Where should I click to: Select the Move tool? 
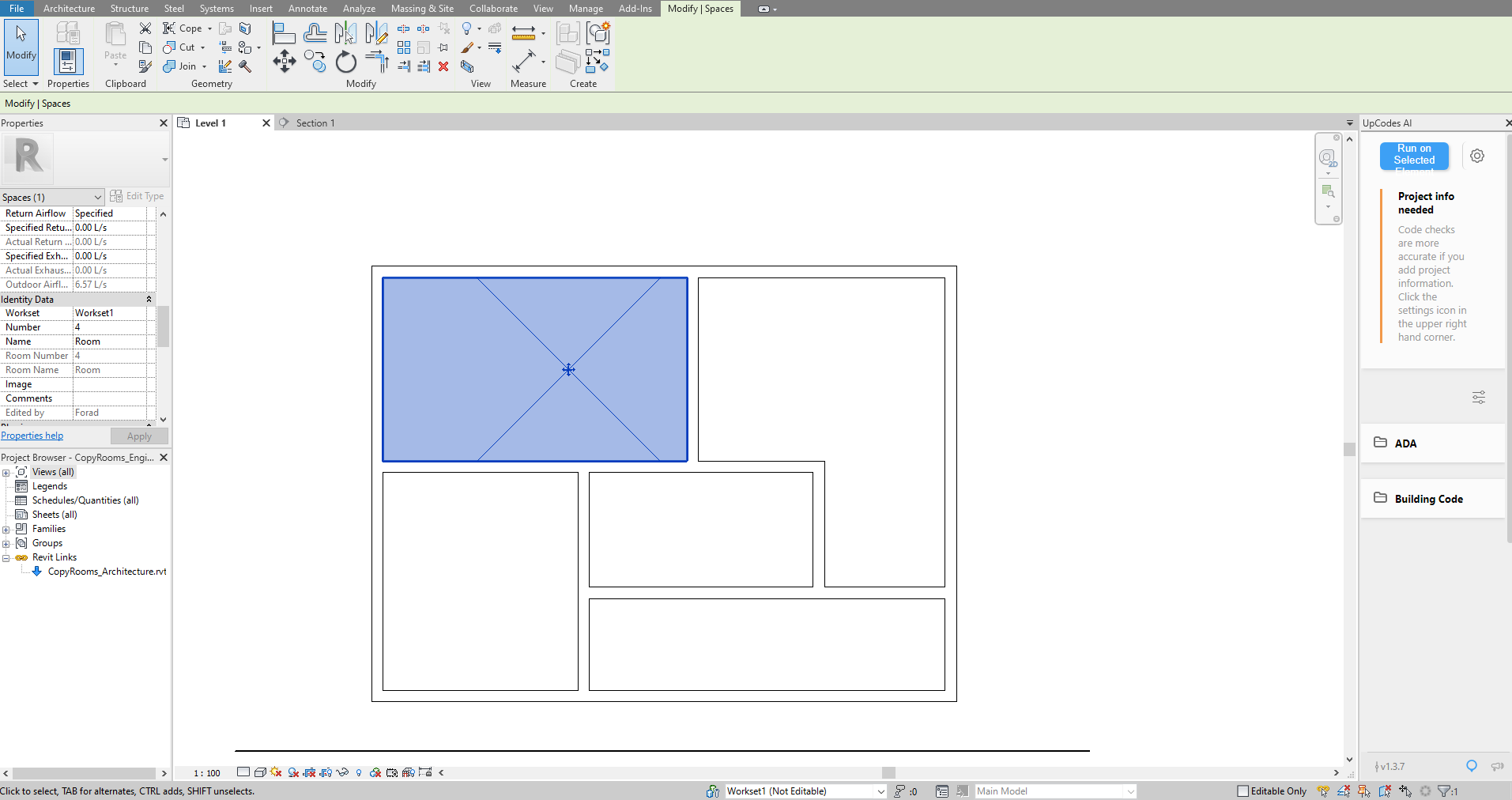(x=284, y=62)
